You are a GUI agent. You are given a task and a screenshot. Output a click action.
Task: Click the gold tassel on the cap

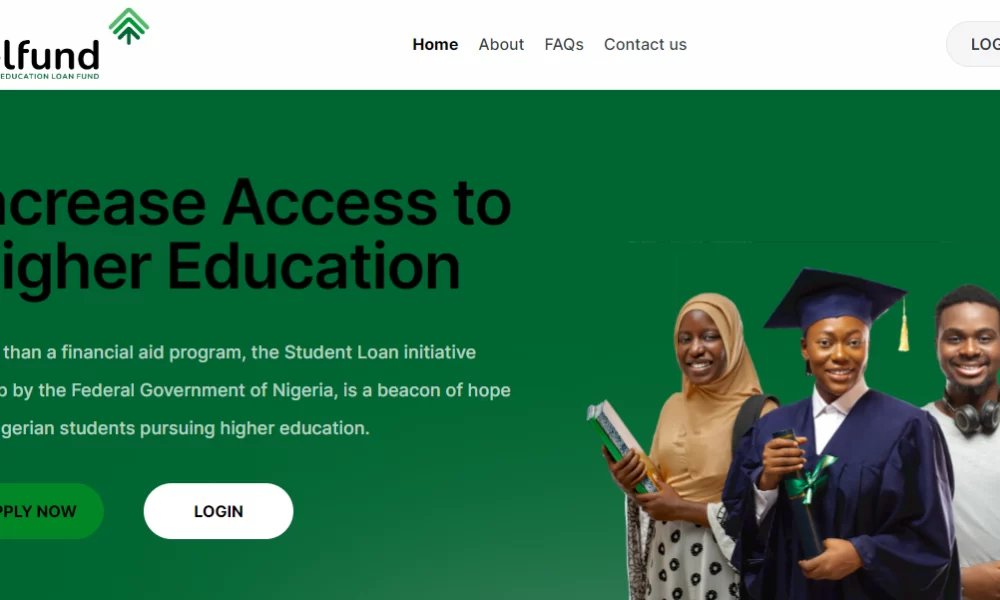(904, 326)
